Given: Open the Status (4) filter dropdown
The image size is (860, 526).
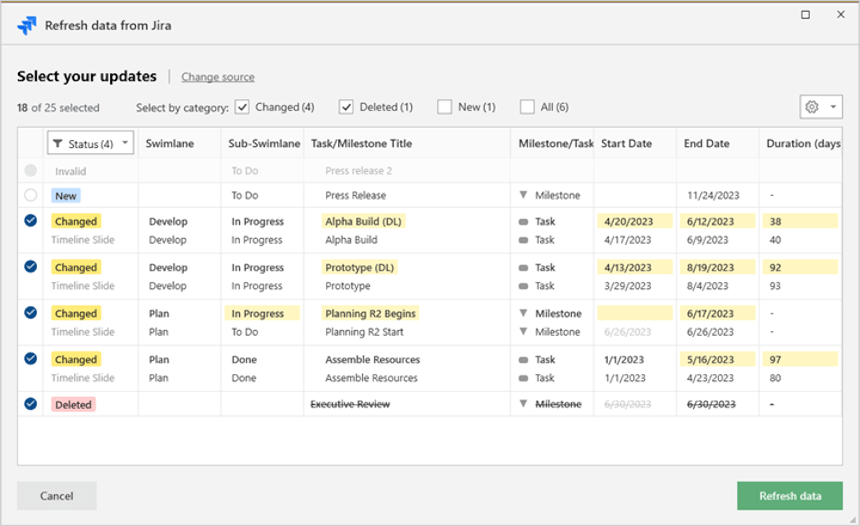Looking at the screenshot, I should tap(124, 143).
